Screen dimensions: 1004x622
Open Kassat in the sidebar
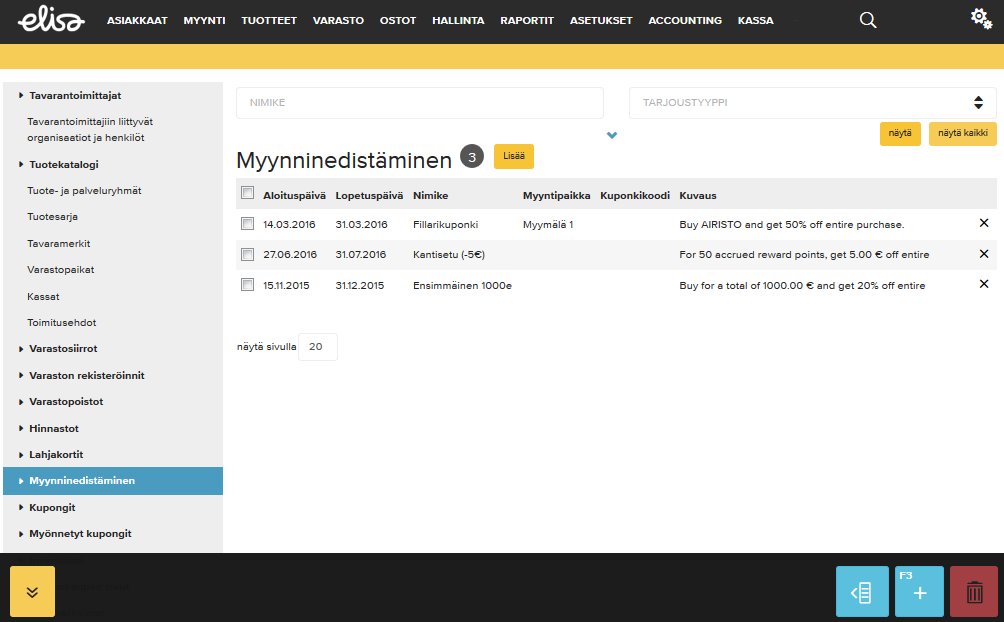[43, 297]
